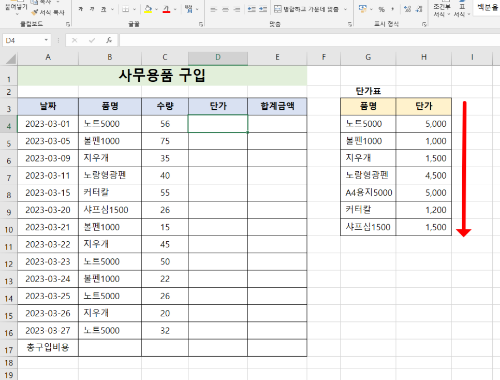Click the Select All corner triangle

[11, 59]
